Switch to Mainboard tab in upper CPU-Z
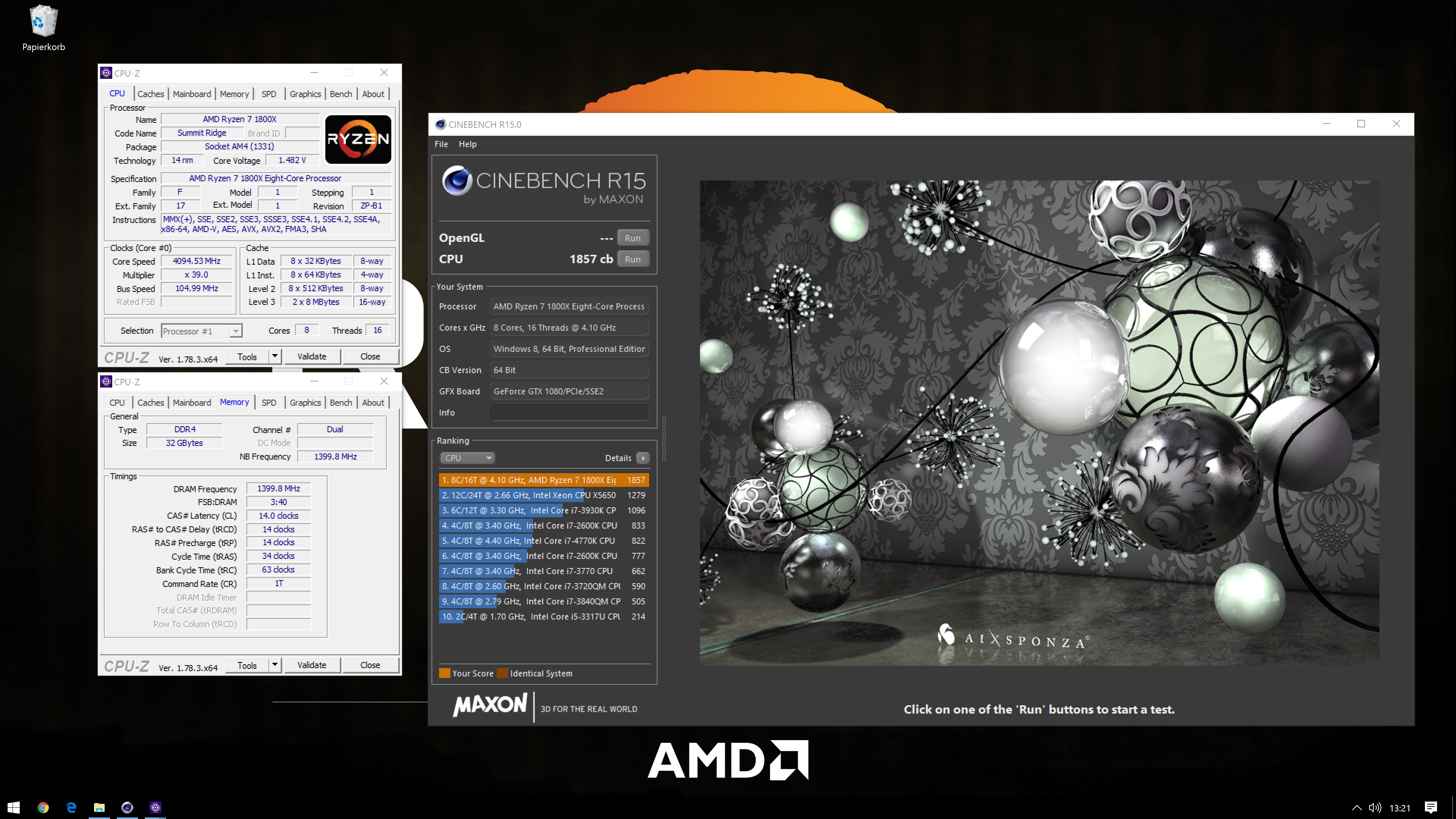 (x=191, y=94)
